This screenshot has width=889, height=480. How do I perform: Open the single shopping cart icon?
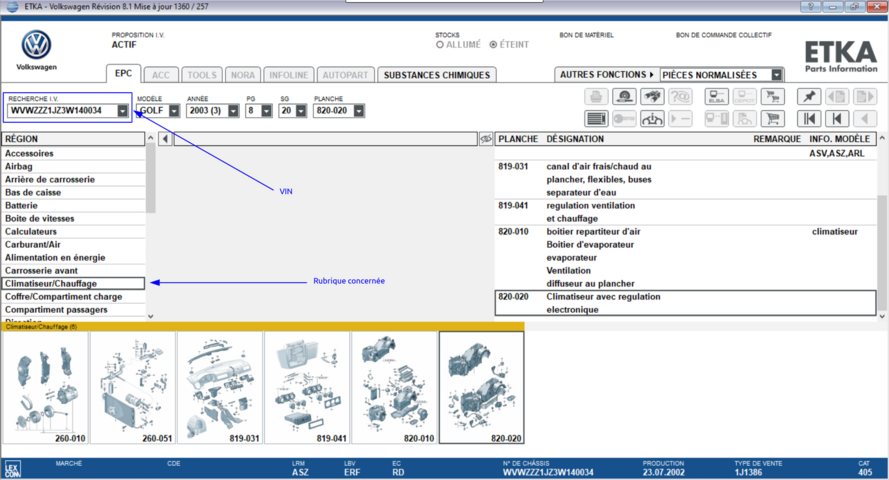click(x=772, y=119)
